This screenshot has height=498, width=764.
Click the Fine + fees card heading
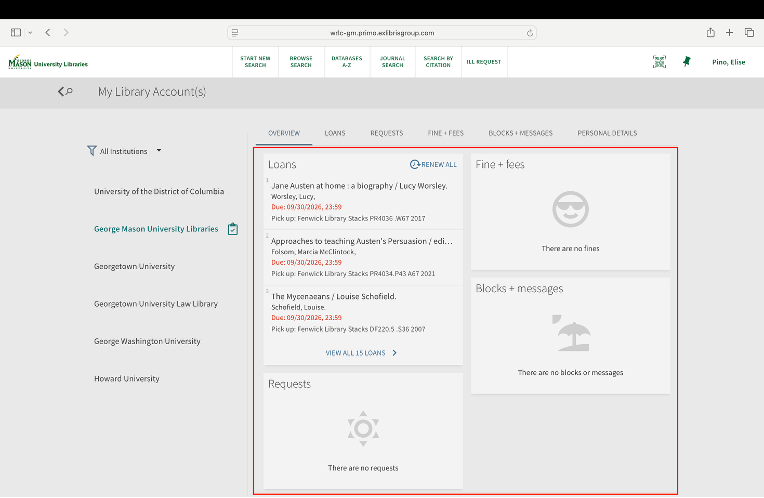pos(500,165)
